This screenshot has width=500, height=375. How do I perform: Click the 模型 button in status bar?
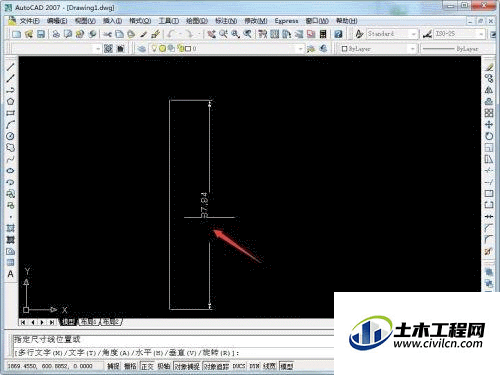[x=287, y=366]
